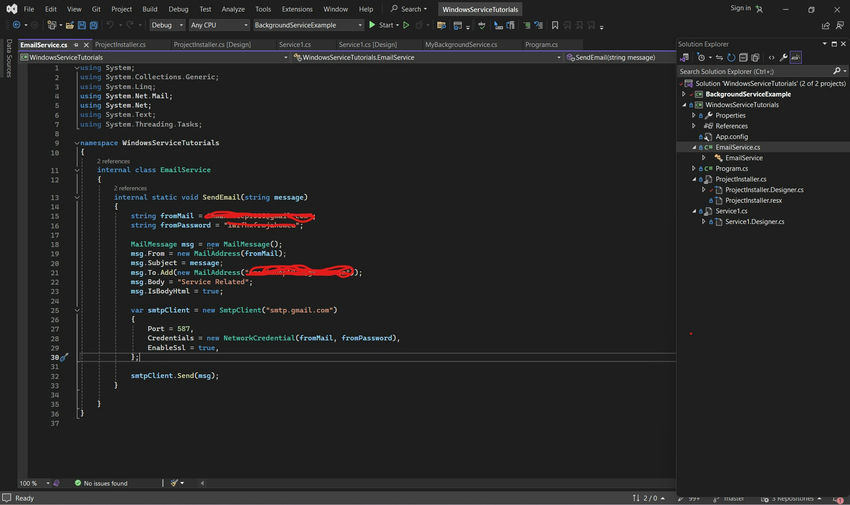Image resolution: width=850 pixels, height=505 pixels.
Task: Toggle pin on the EmailService.cs tab
Action: pos(75,45)
